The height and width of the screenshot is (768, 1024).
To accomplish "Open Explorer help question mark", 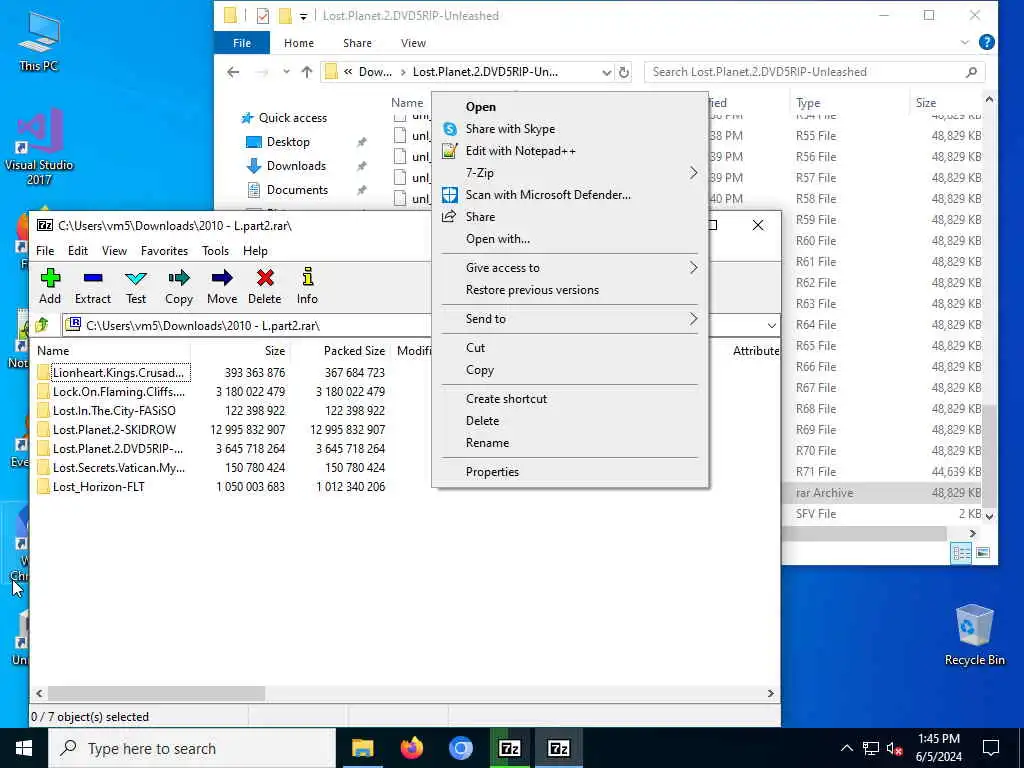I will pos(987,42).
